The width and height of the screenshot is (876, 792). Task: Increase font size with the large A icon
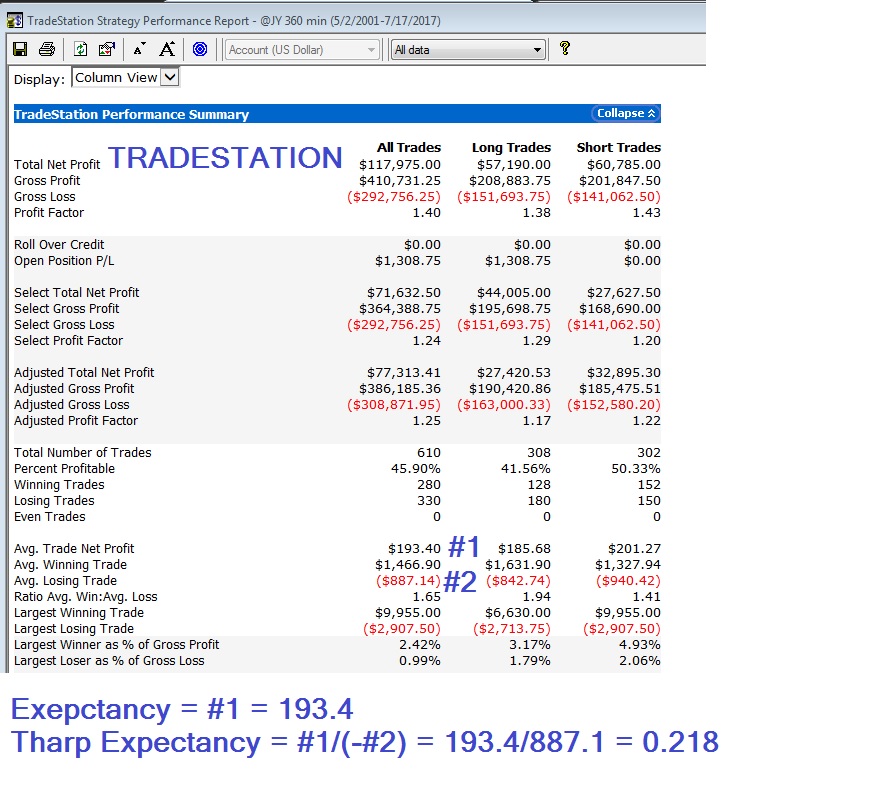click(167, 49)
